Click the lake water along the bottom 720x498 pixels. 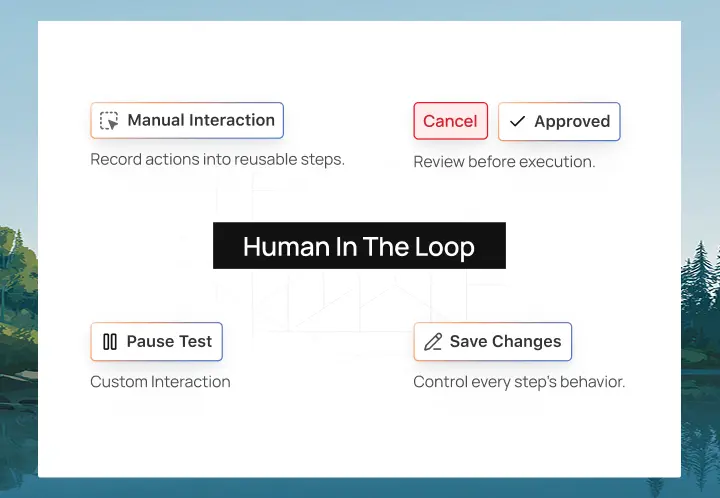[360, 488]
